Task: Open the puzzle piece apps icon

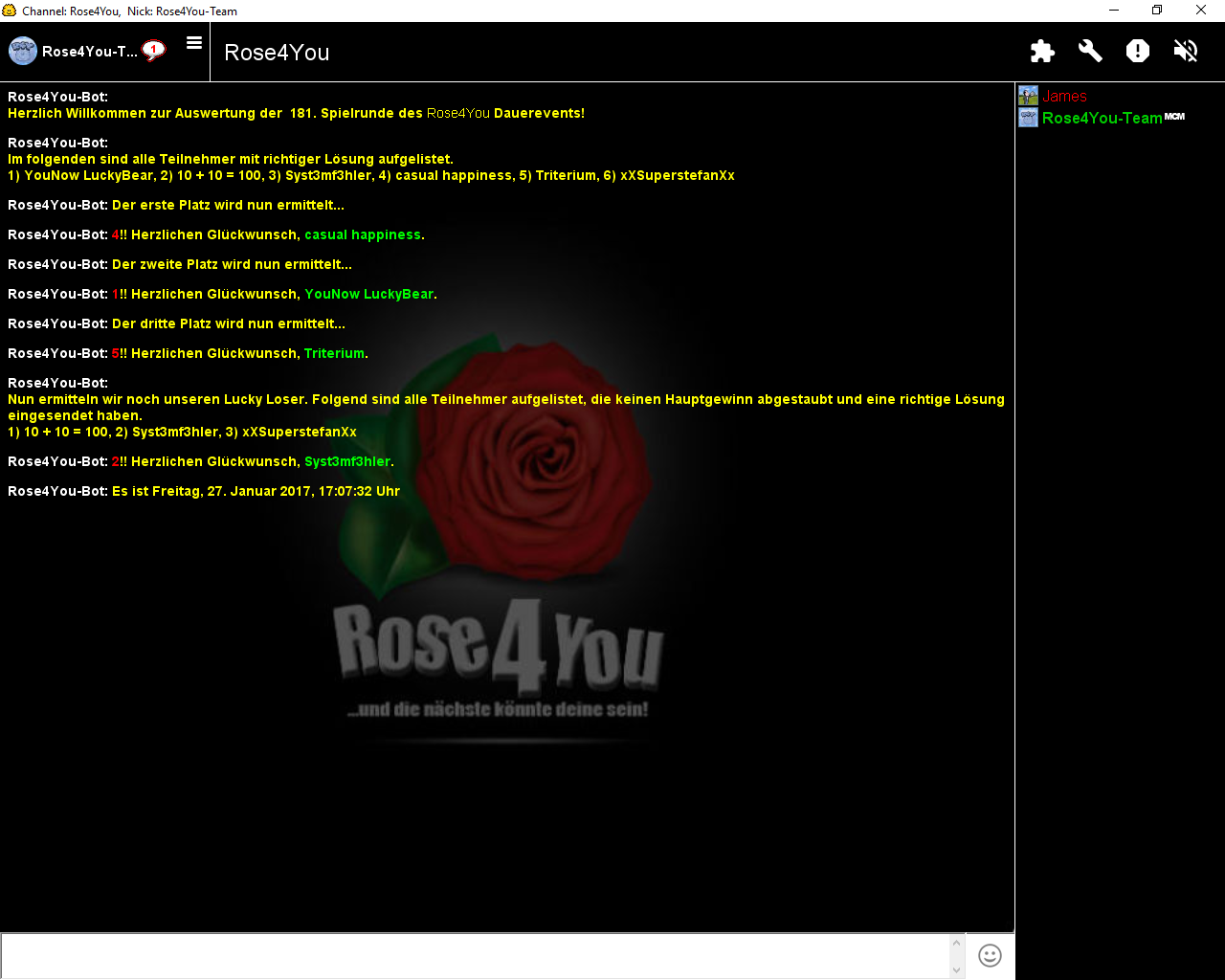Action: [1042, 51]
